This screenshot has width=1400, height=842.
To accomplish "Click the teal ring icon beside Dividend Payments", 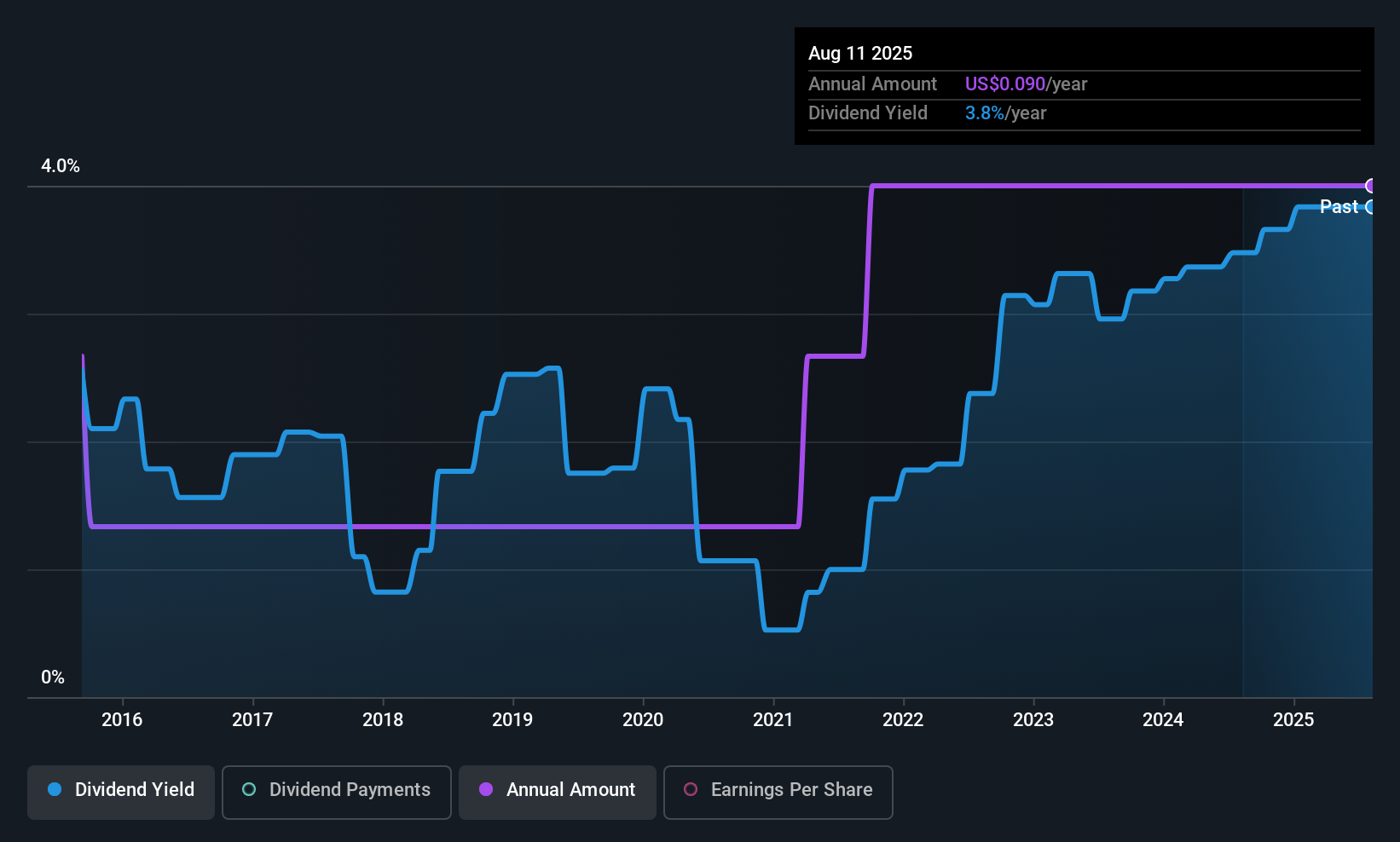I will point(249,789).
